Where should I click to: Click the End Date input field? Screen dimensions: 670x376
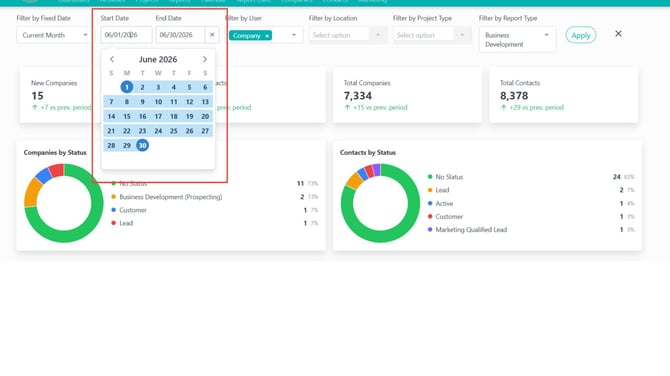(x=180, y=35)
